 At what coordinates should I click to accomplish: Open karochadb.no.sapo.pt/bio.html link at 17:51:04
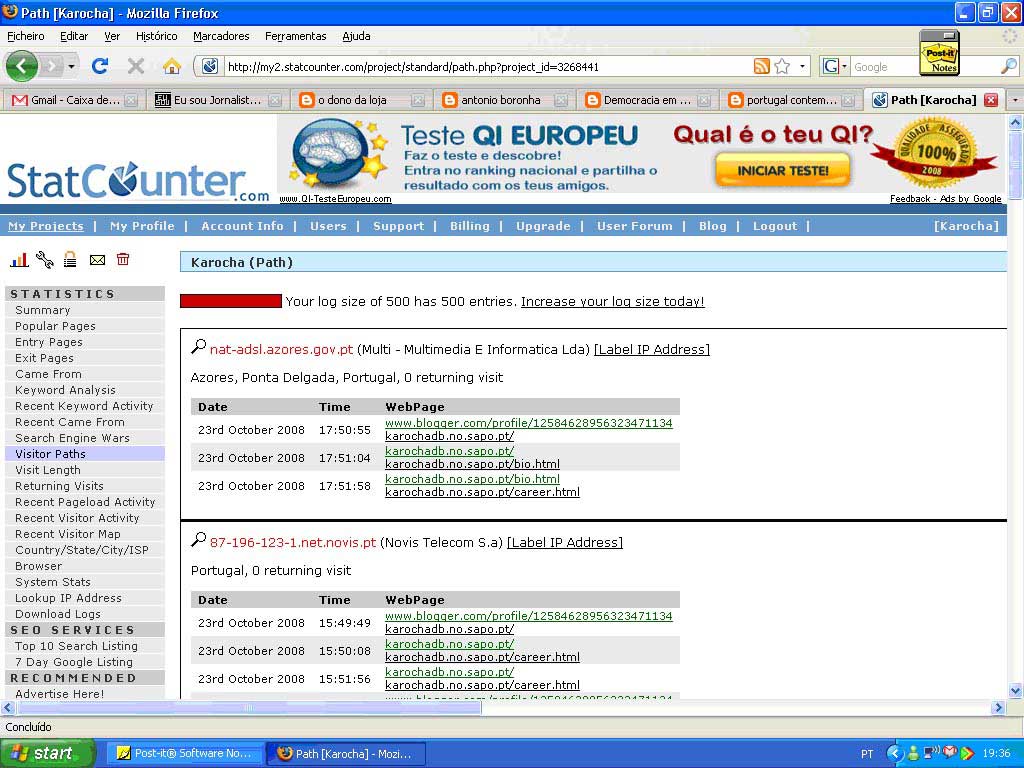(x=472, y=464)
